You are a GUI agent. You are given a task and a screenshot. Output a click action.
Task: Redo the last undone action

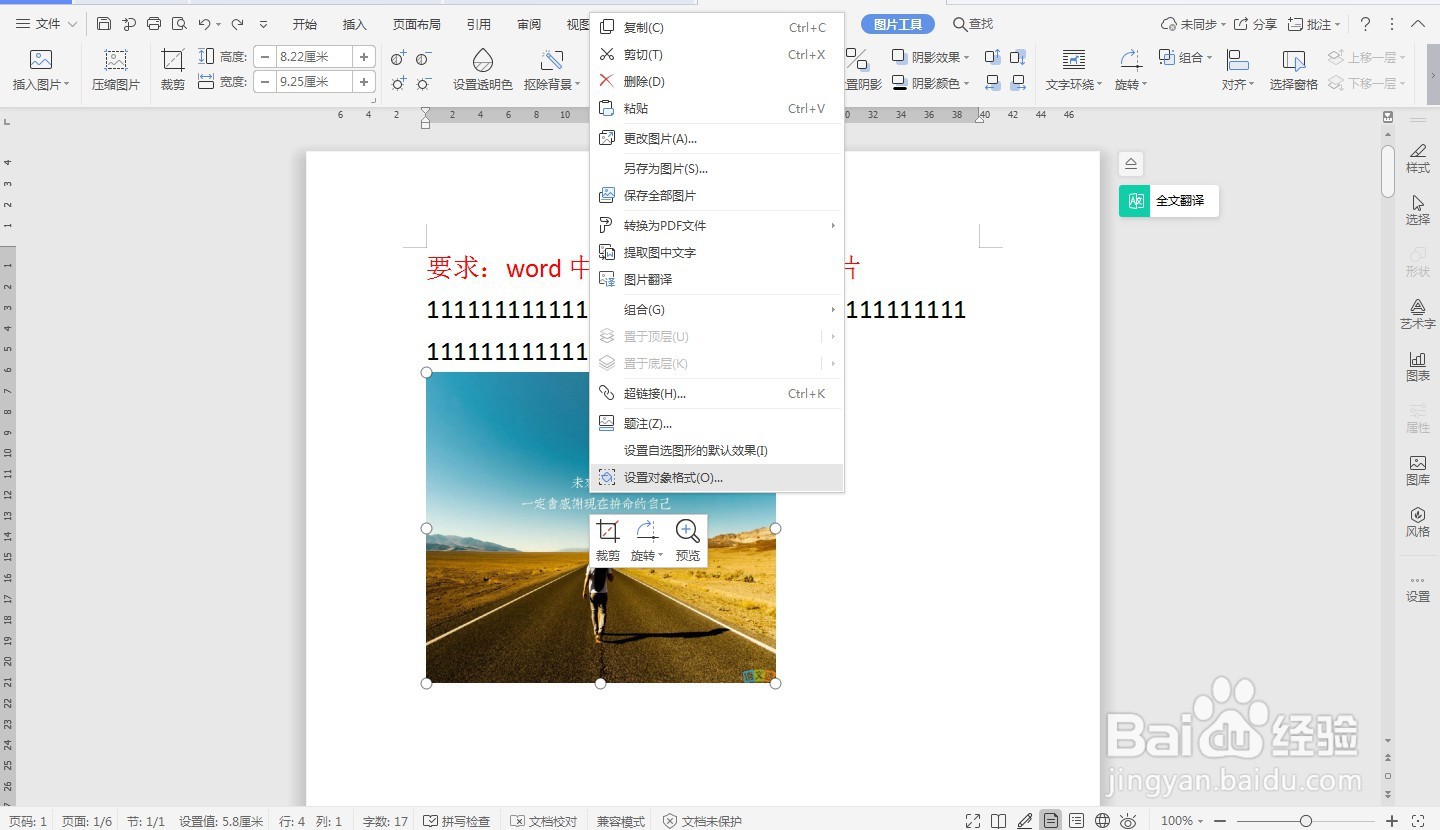[237, 23]
